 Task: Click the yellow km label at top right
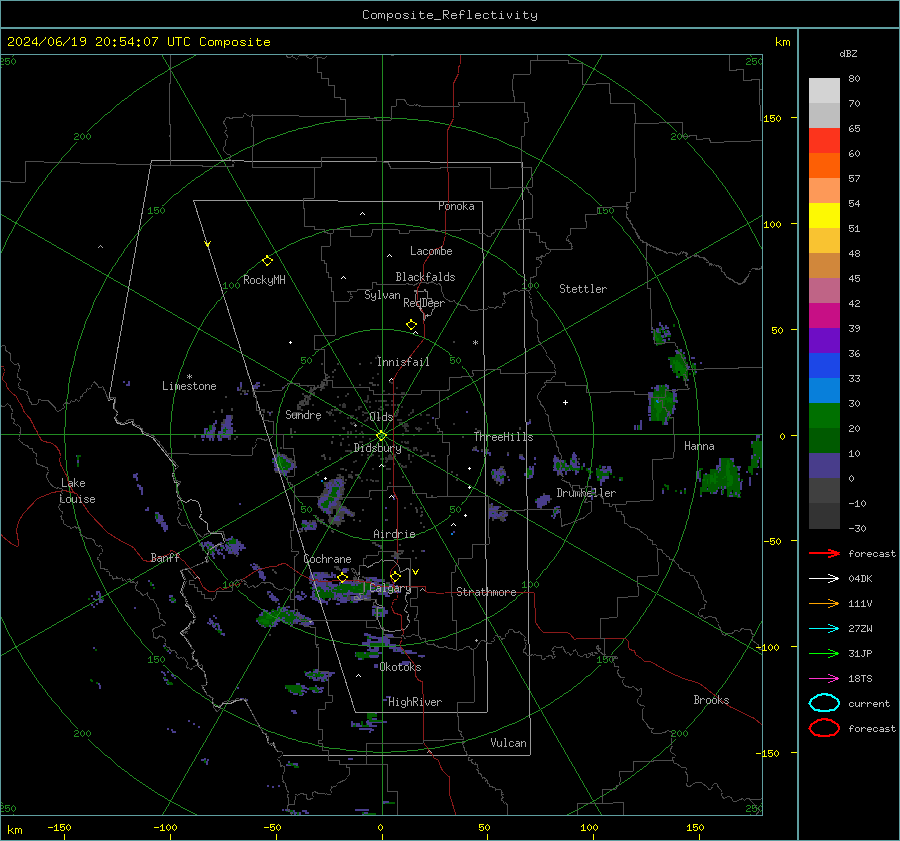pos(782,42)
